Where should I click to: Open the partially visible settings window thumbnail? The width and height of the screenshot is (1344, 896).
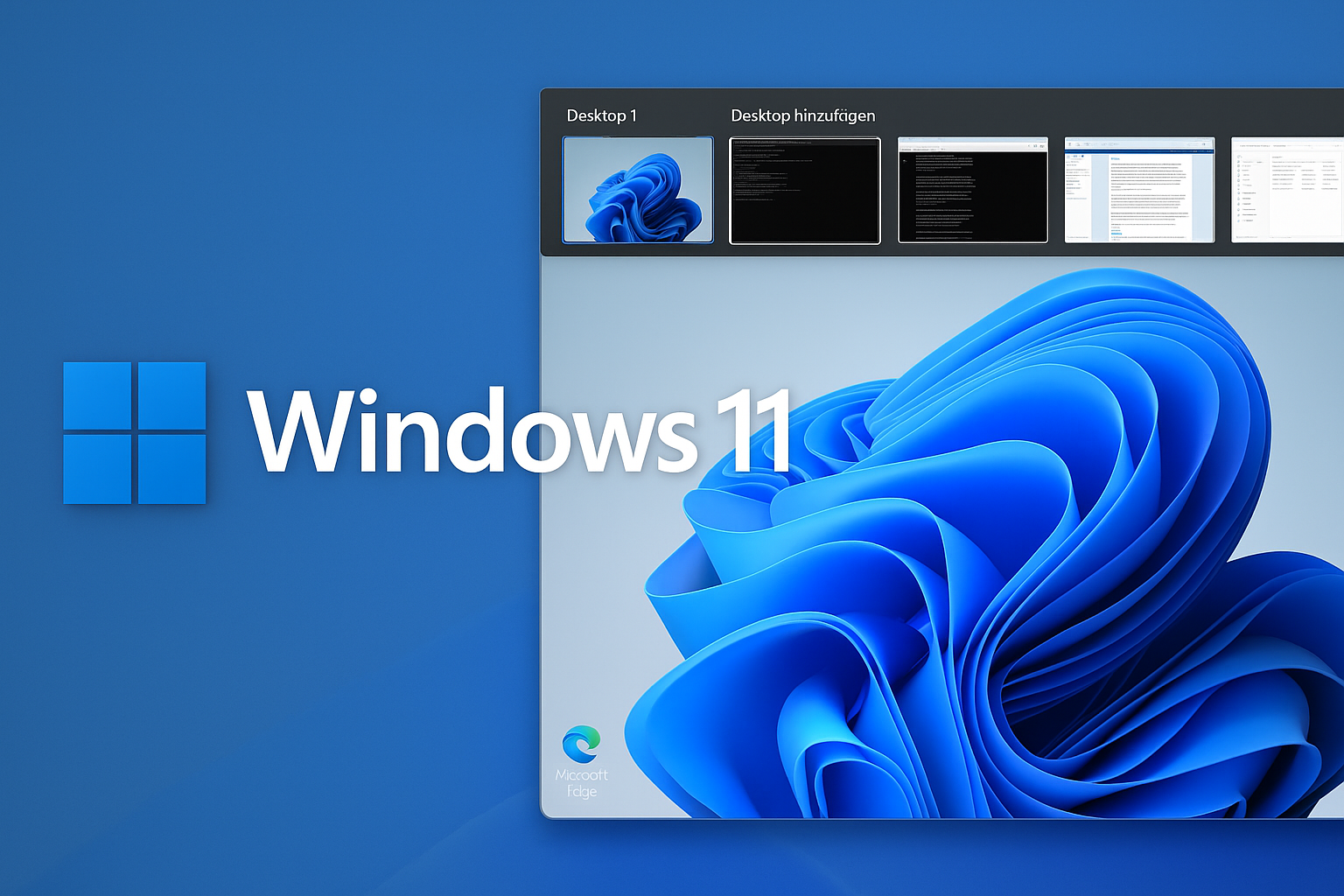(x=1287, y=190)
